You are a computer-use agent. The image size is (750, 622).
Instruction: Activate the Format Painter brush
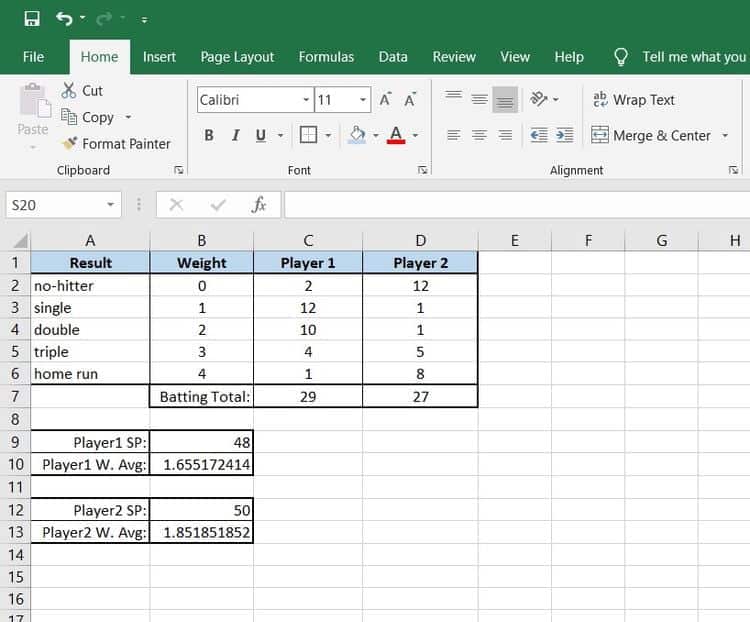pos(69,143)
